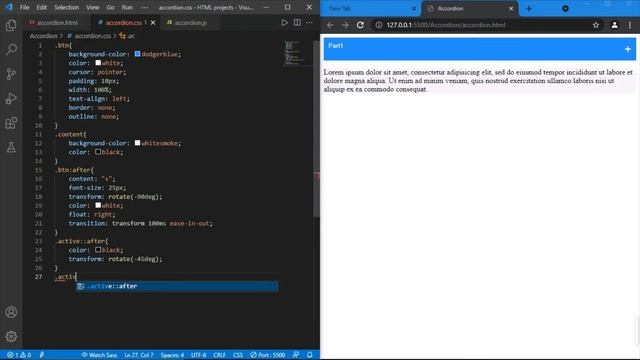Bookmark this page with the star icon
This screenshot has height=360, width=640.
pyautogui.click(x=596, y=25)
